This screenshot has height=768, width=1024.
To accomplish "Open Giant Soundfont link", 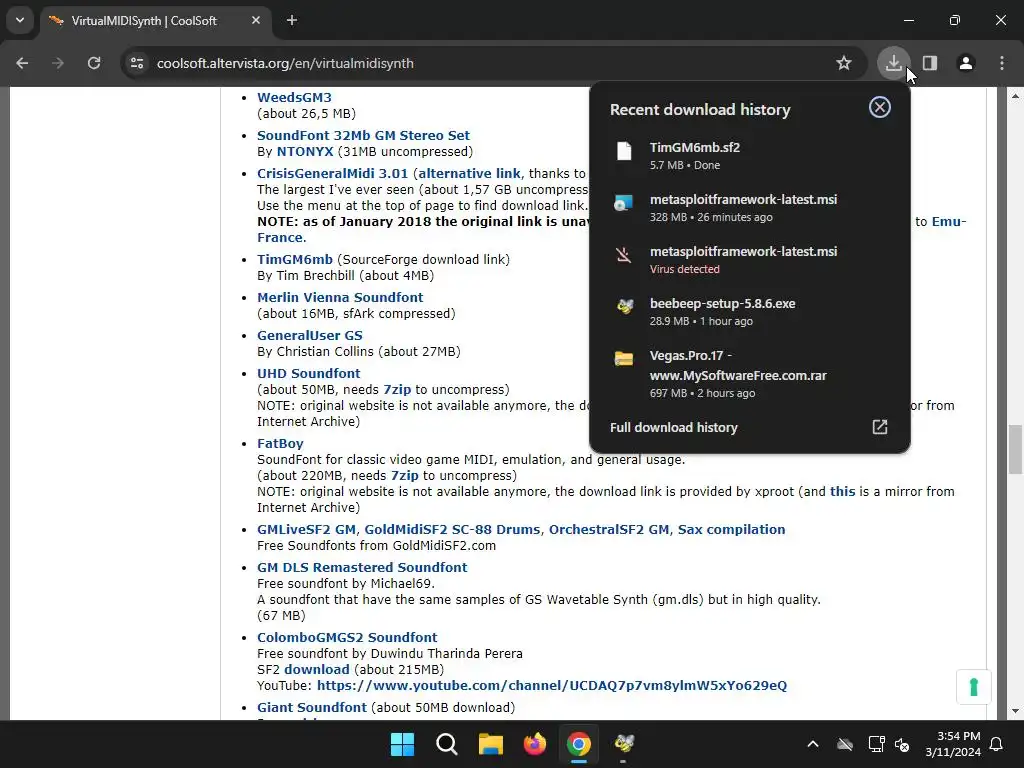I will 312,707.
